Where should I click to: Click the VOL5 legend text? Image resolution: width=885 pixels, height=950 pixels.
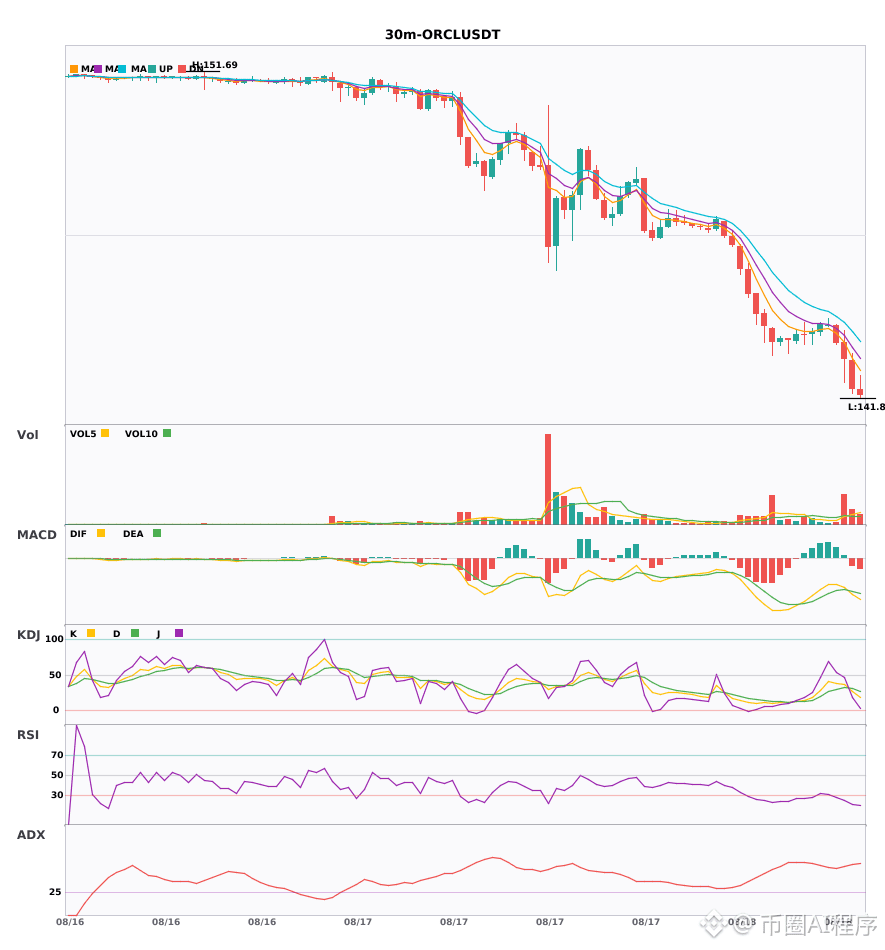click(83, 434)
